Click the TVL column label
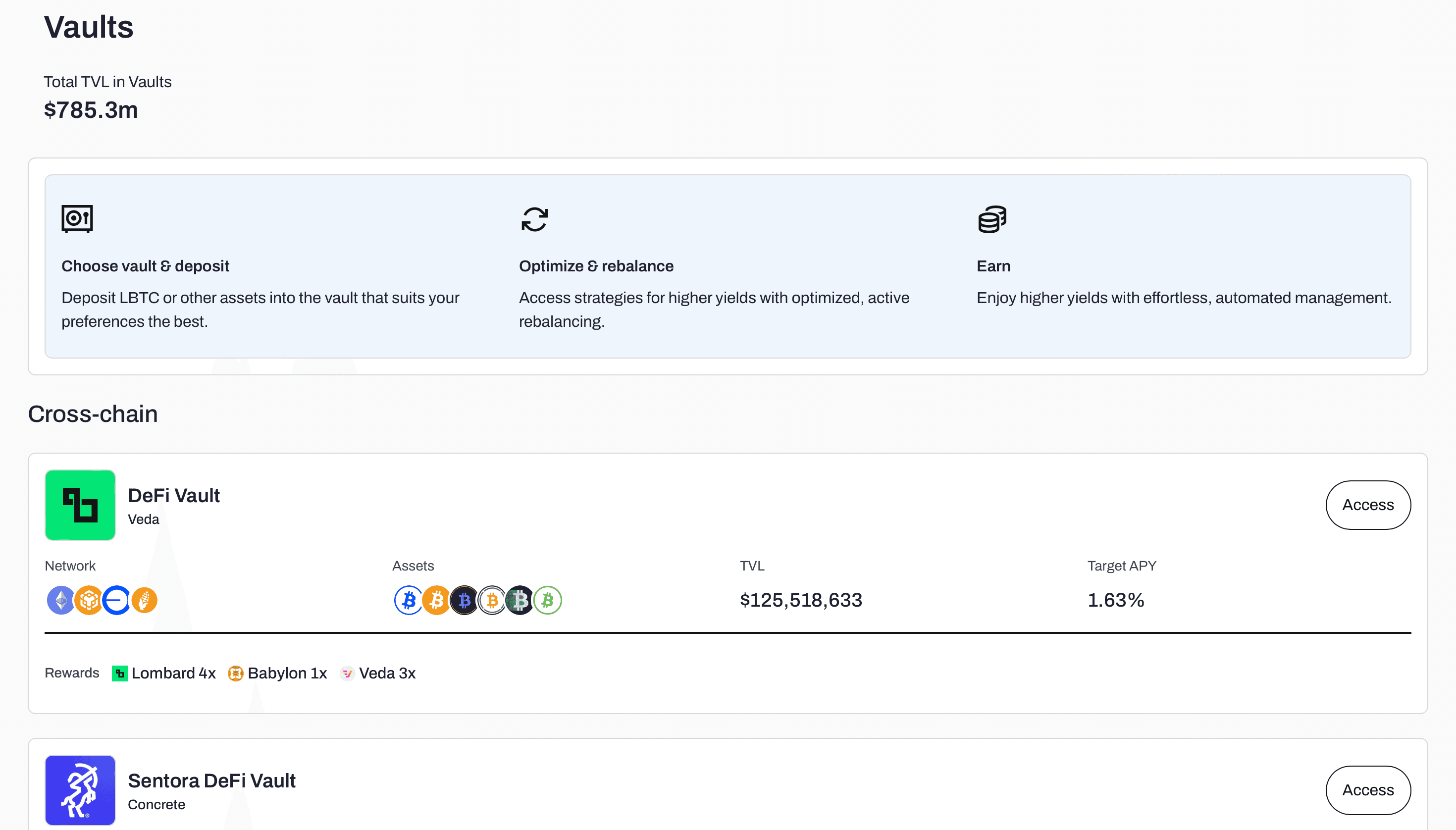 [x=752, y=566]
